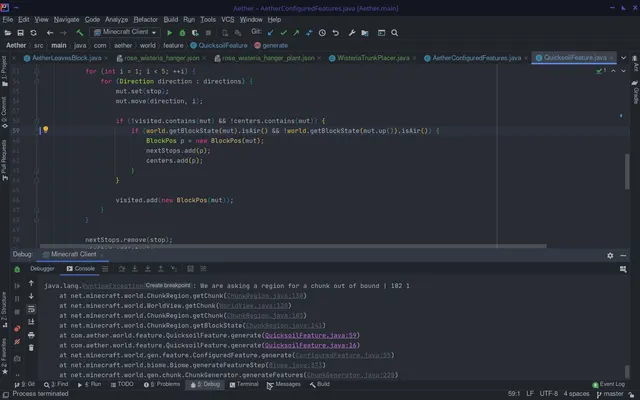Click the Git commit green checkmark icon
The image size is (640, 400).
click(284, 33)
